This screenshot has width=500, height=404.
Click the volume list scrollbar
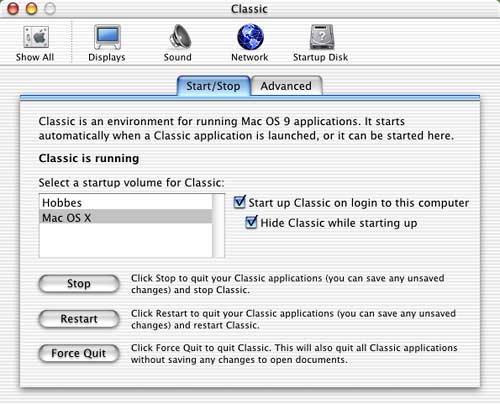219,226
